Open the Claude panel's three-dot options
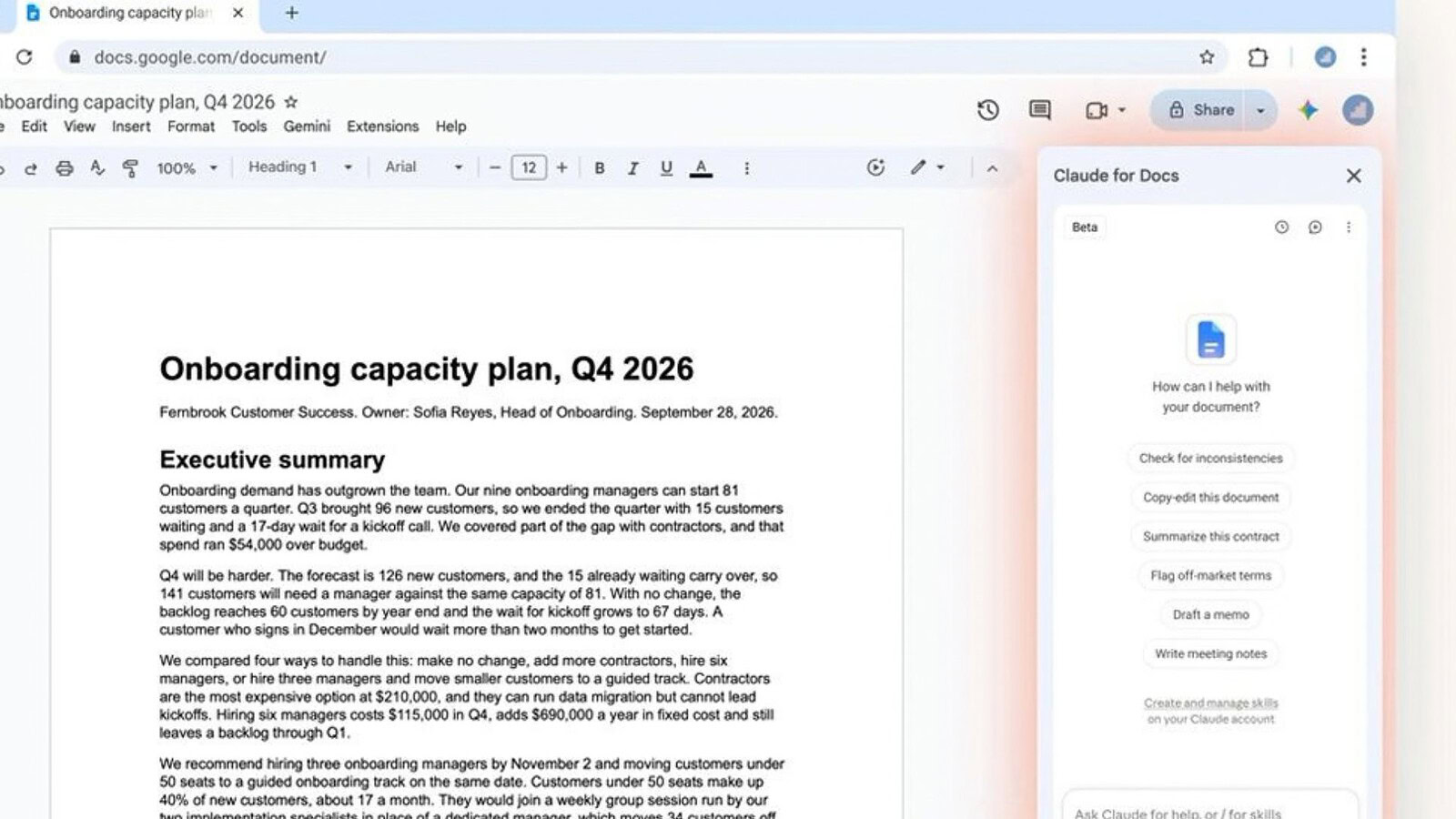1456x819 pixels. click(x=1349, y=227)
